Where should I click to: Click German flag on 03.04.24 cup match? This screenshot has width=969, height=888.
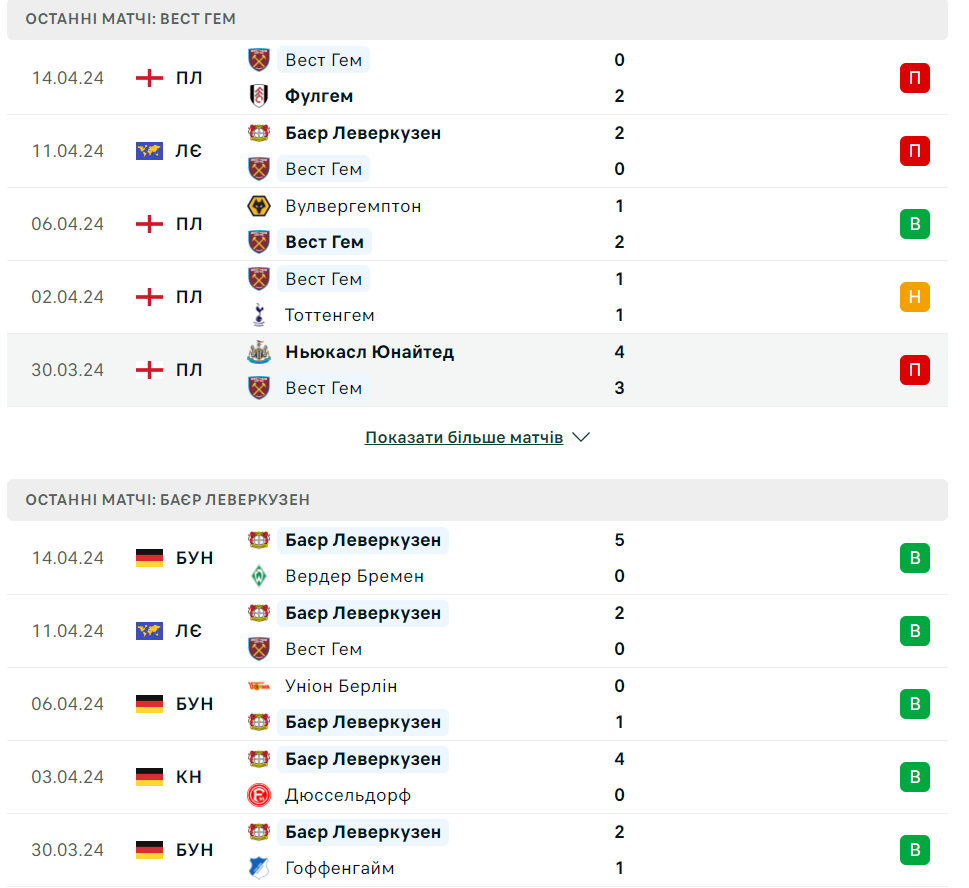pyautogui.click(x=149, y=777)
